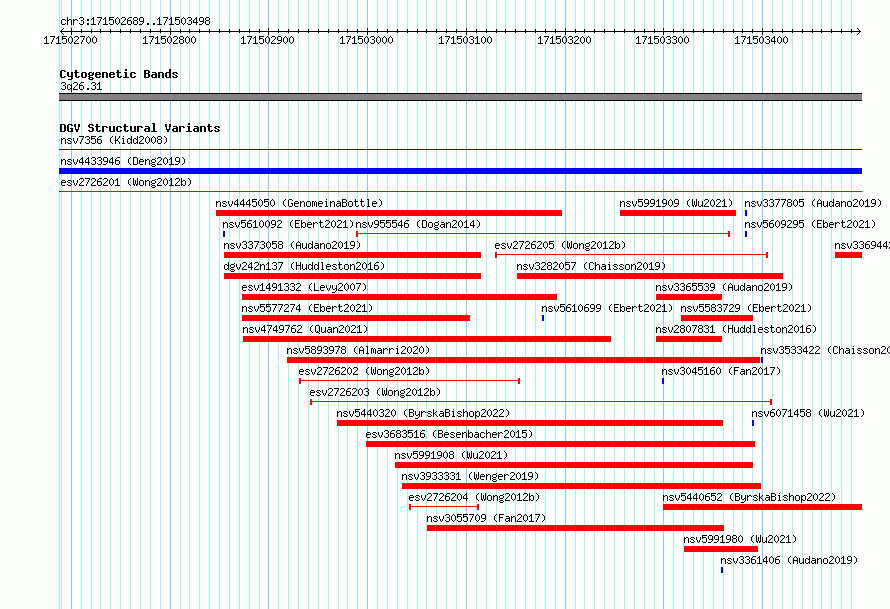890x609 pixels.
Task: Select nsv3933331 (Wenger2019) label
Action: pyautogui.click(x=469, y=476)
